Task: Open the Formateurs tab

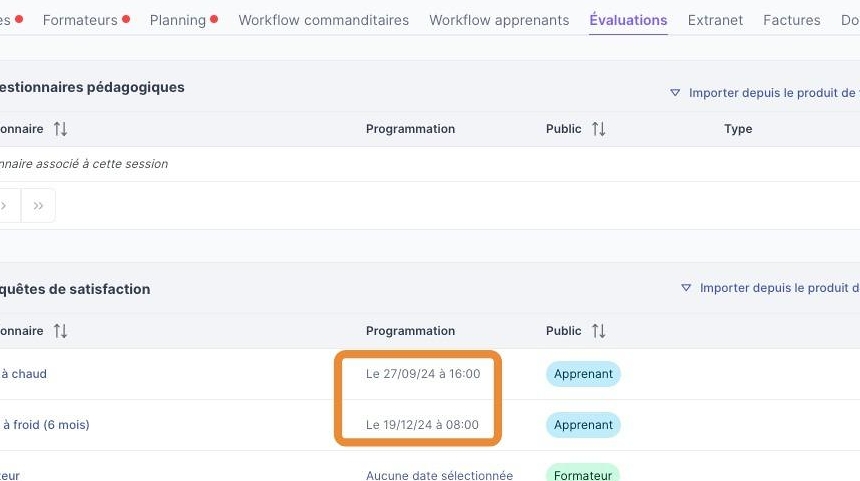Action: 80,20
